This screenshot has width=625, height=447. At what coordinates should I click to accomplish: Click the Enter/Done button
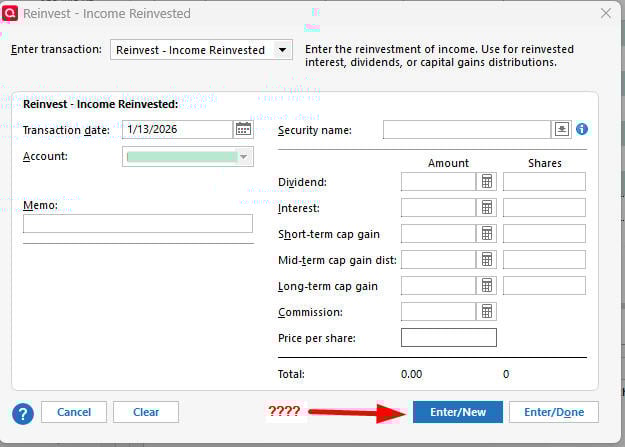(x=554, y=412)
